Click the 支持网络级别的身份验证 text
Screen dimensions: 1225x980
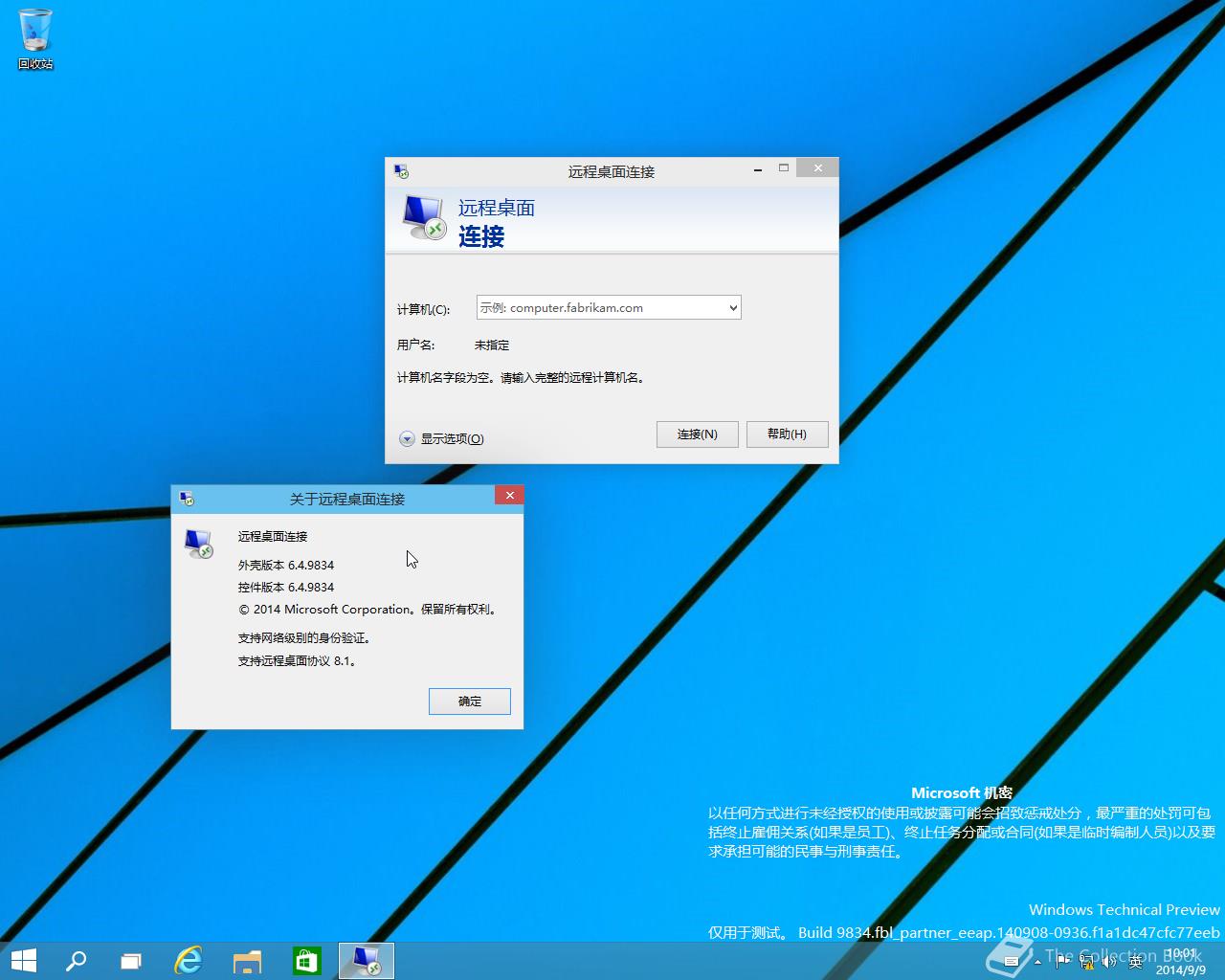303,638
